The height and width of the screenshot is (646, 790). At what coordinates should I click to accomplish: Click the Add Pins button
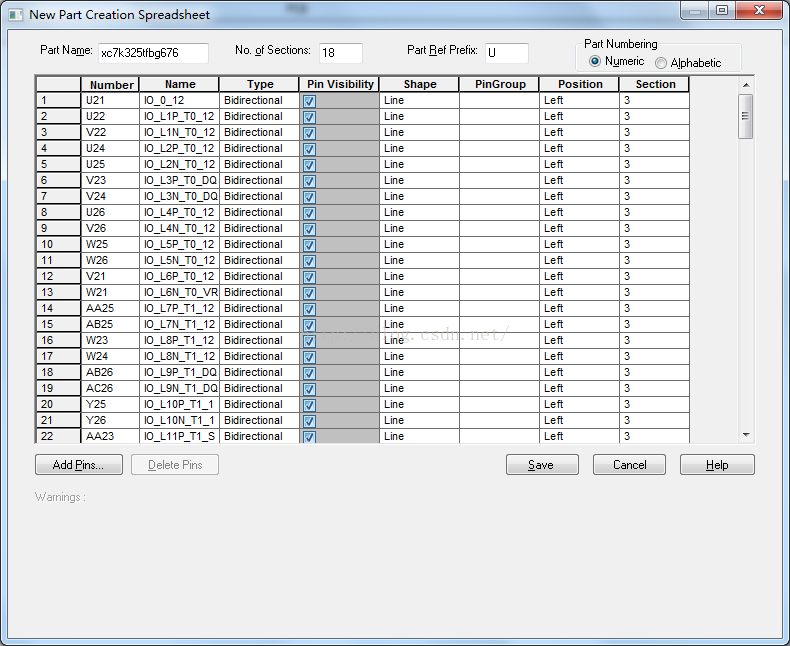pyautogui.click(x=78, y=465)
